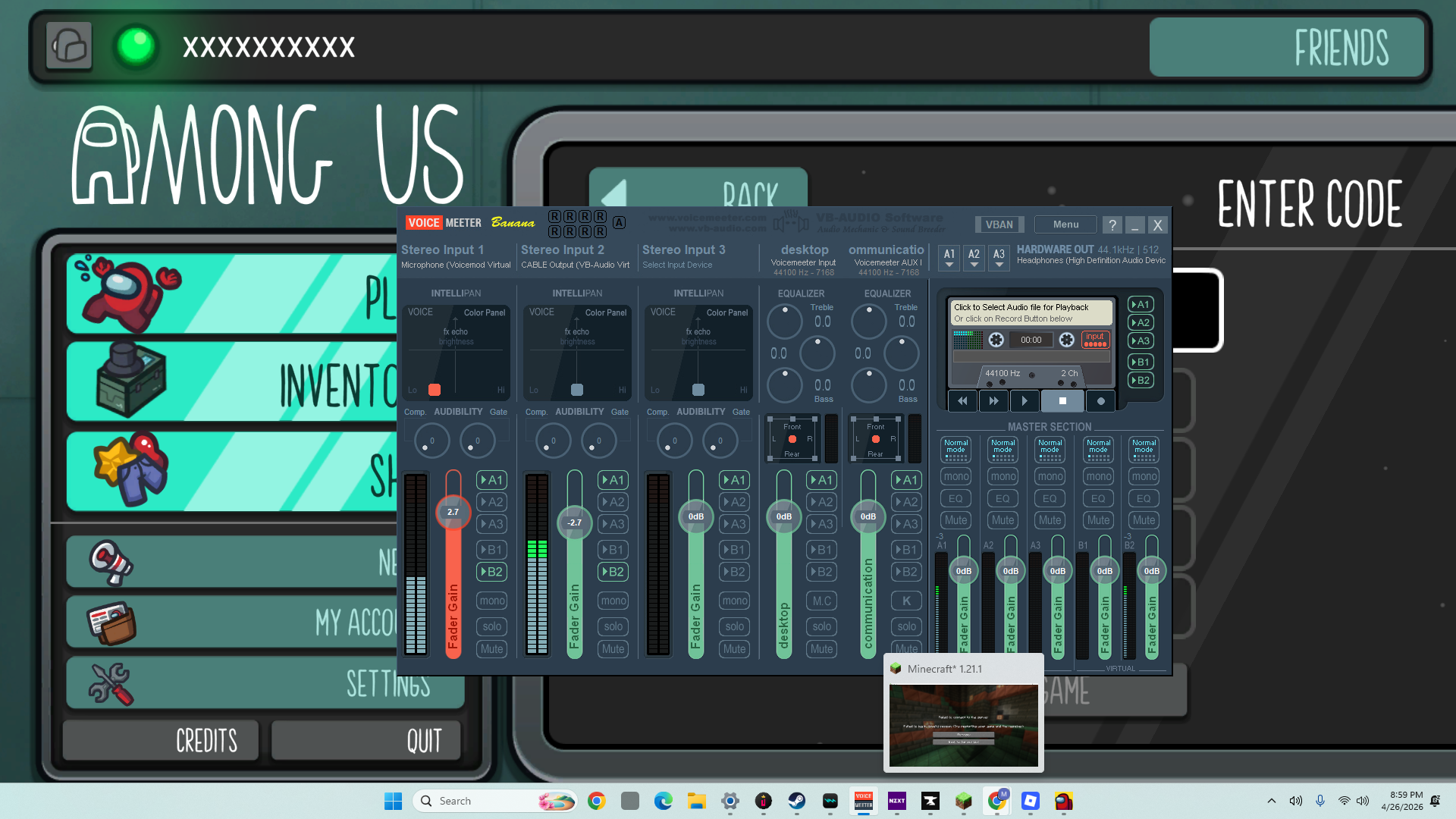Click the cassette input button
Image resolution: width=1456 pixels, height=819 pixels.
click(x=1095, y=340)
